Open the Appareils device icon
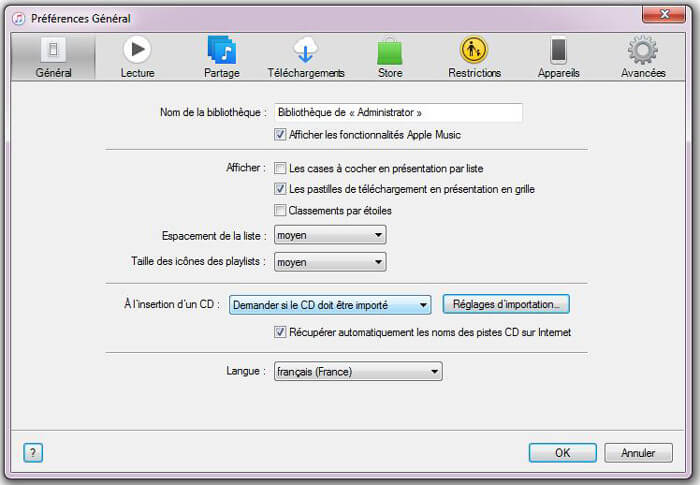The width and height of the screenshot is (700, 485). [x=558, y=50]
